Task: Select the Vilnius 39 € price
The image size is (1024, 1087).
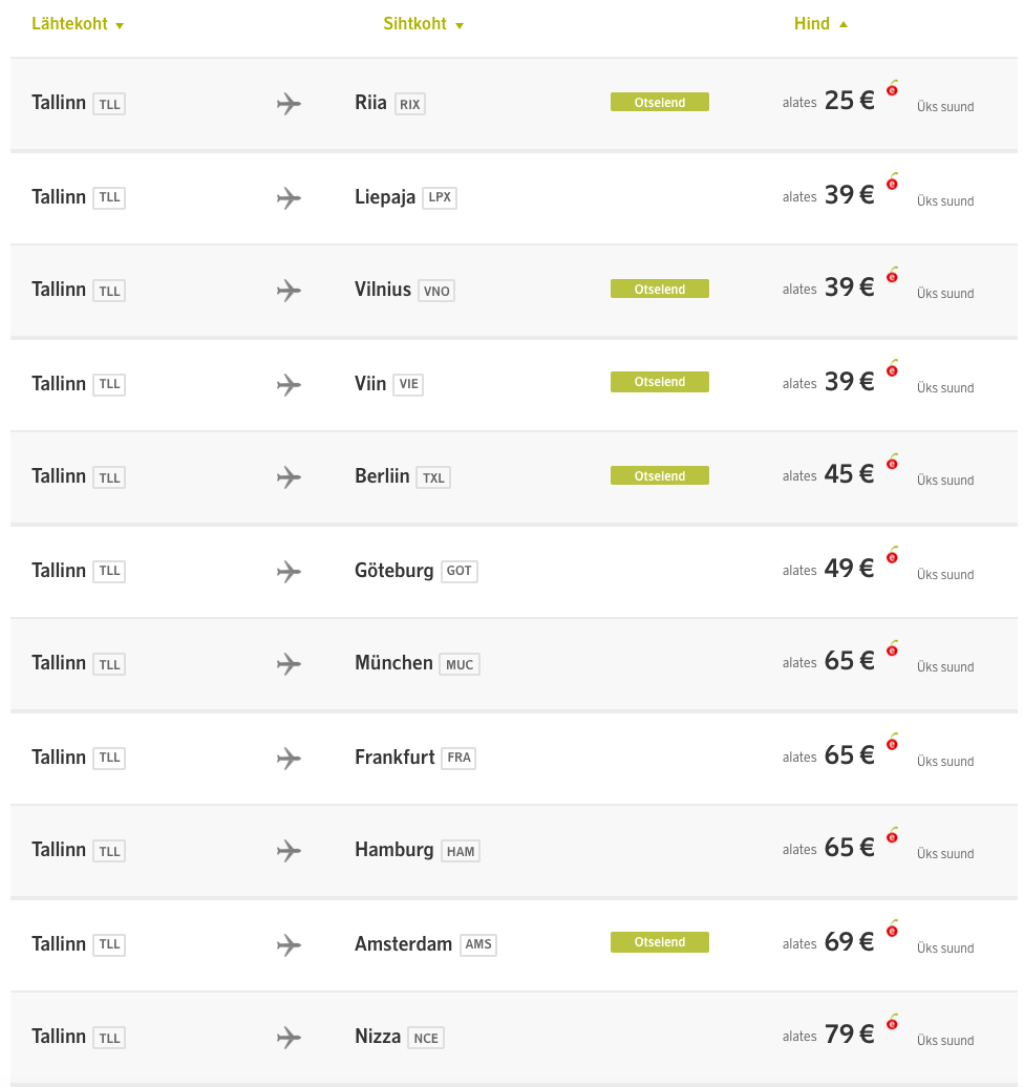Action: point(849,288)
